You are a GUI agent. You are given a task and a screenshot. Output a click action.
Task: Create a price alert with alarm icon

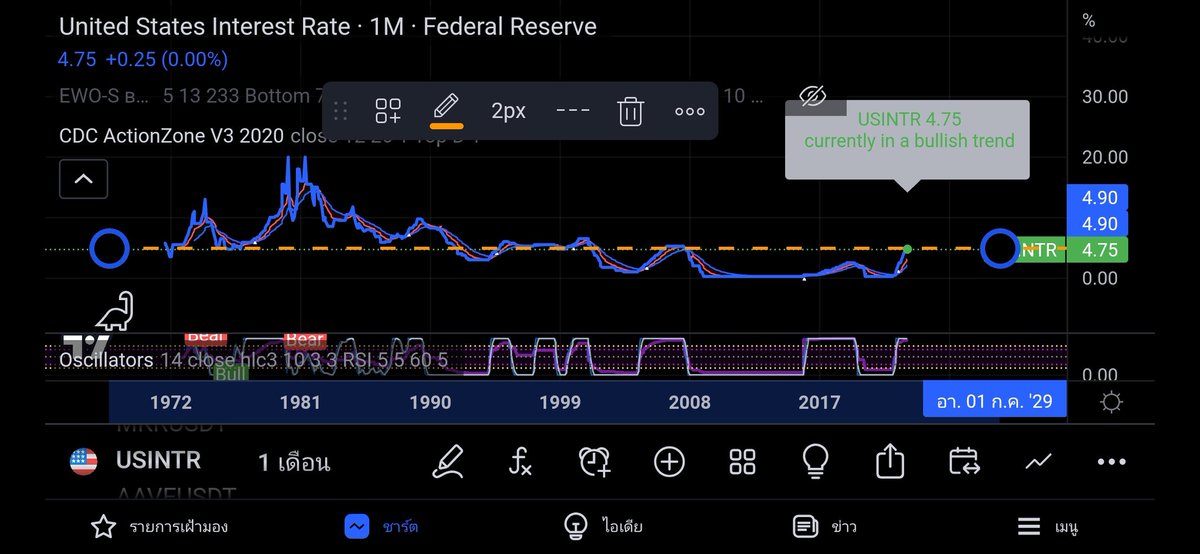(595, 461)
